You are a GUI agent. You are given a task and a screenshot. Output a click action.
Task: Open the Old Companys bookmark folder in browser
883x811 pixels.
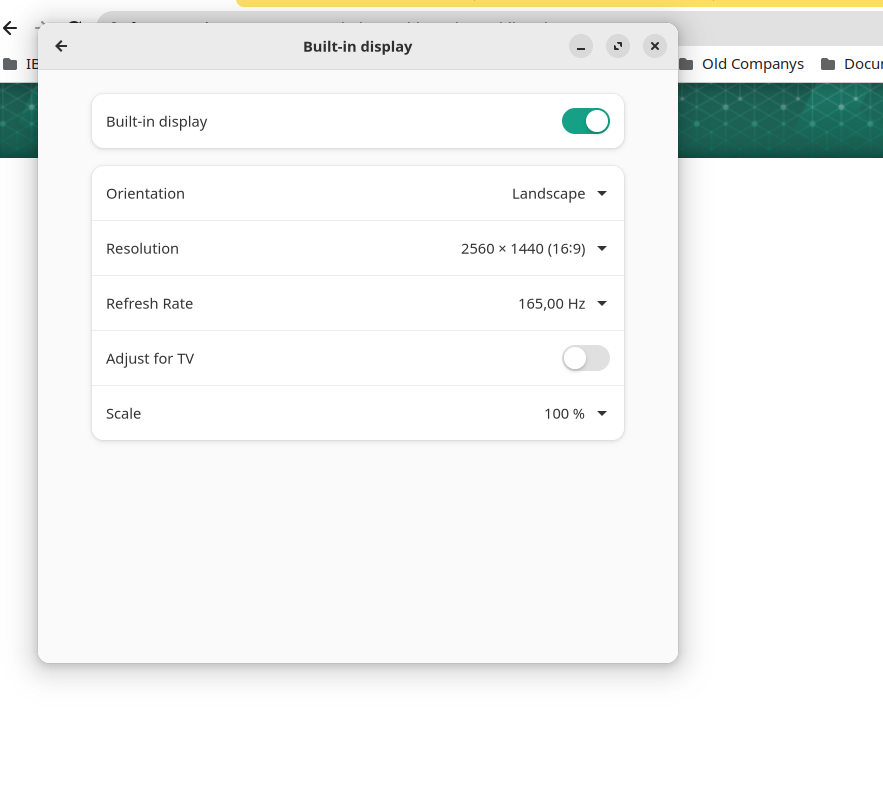[742, 64]
